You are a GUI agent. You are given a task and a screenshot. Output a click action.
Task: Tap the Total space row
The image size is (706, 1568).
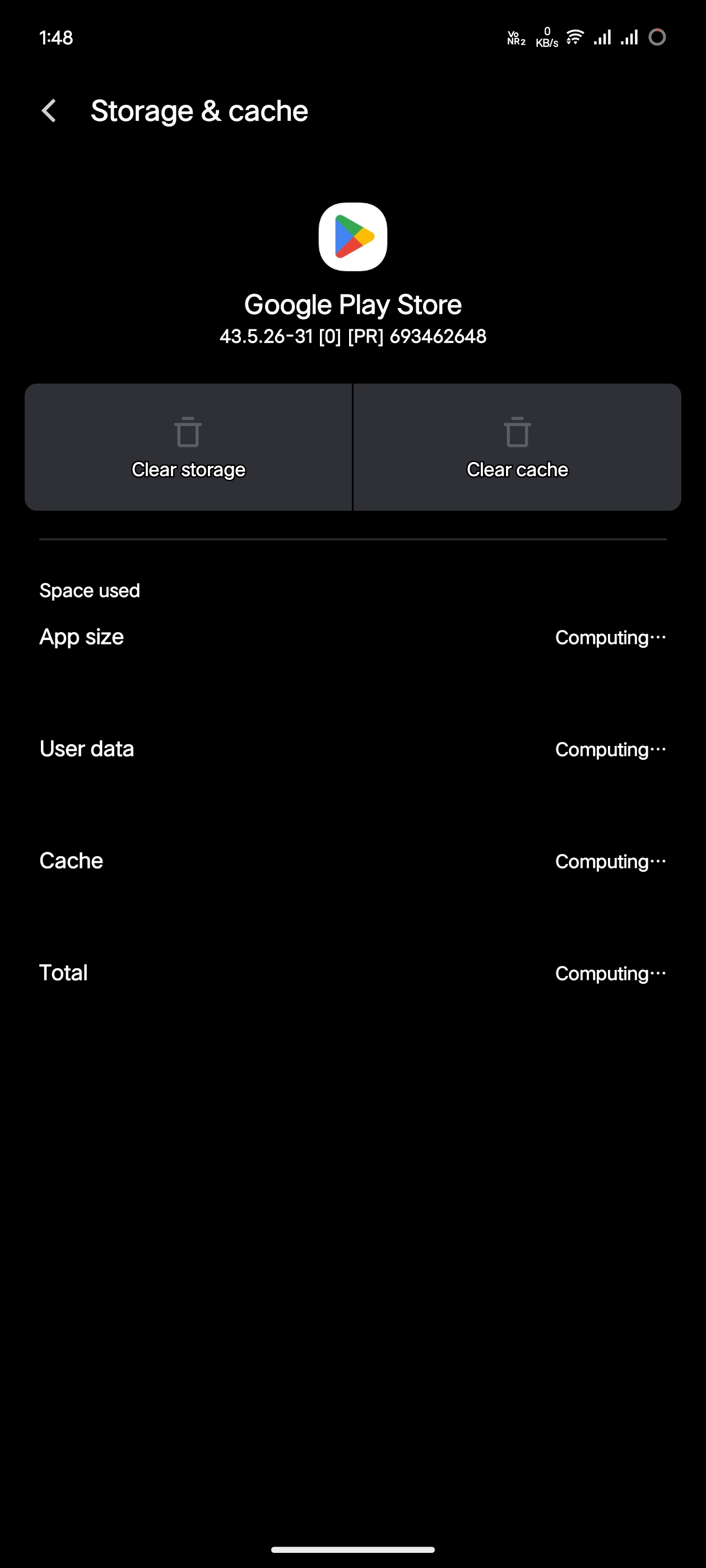pyautogui.click(x=352, y=973)
